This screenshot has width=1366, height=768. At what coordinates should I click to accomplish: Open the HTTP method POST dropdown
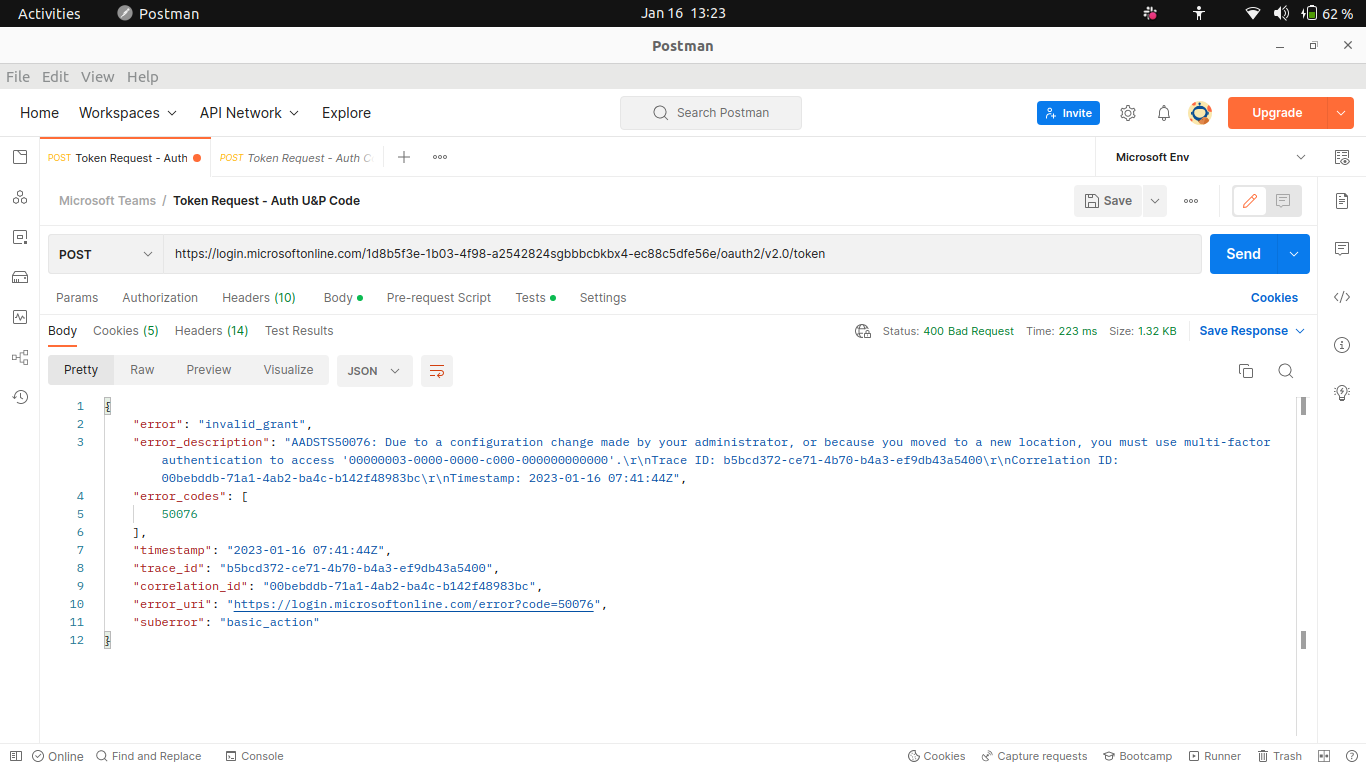pyautogui.click(x=106, y=254)
